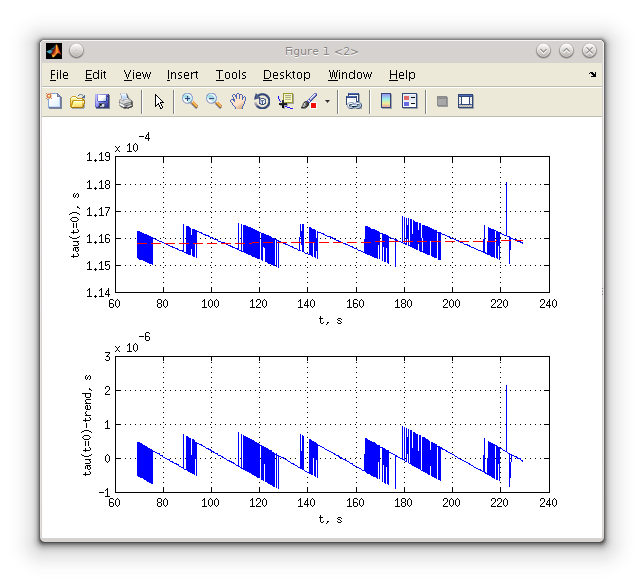Activate the Pan hand tool
Image resolution: width=644 pixels, height=582 pixels.
(238, 101)
